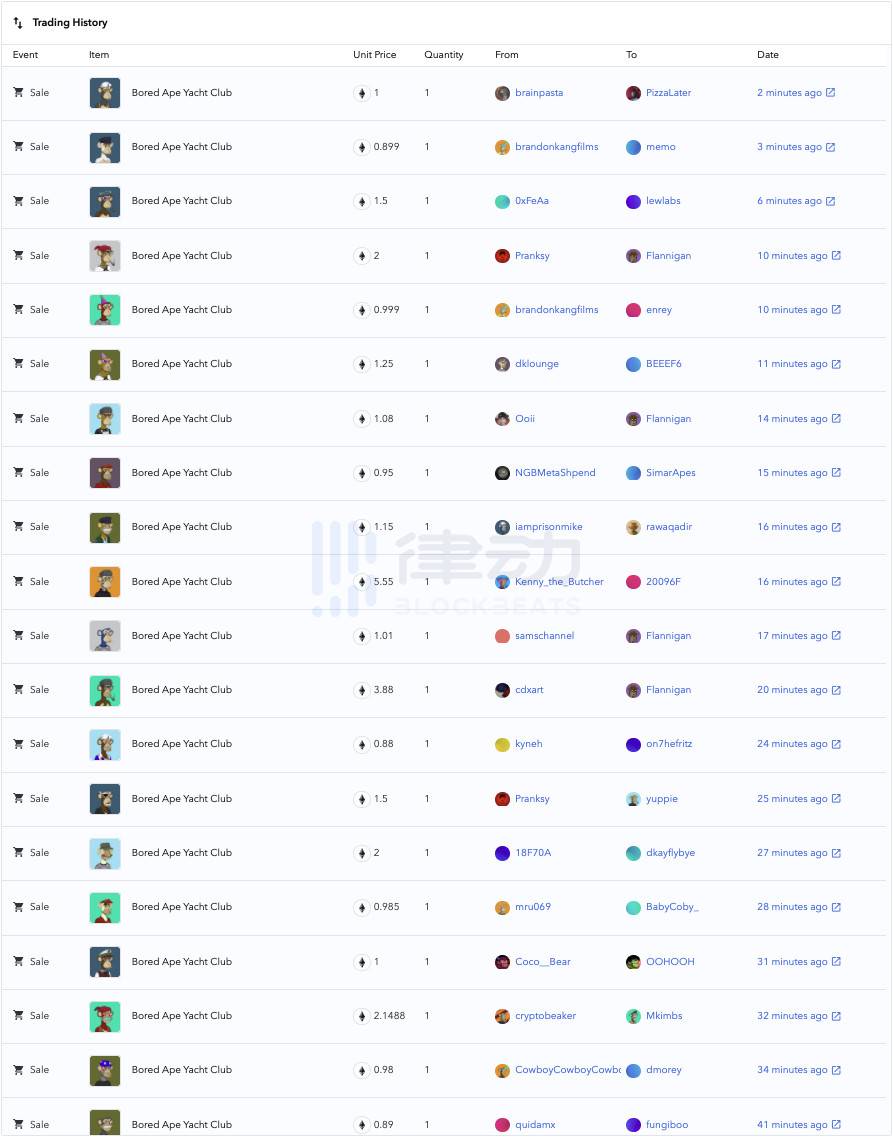
Task: Open the ape thumbnail in the 3.88 sale
Action: pyautogui.click(x=105, y=690)
